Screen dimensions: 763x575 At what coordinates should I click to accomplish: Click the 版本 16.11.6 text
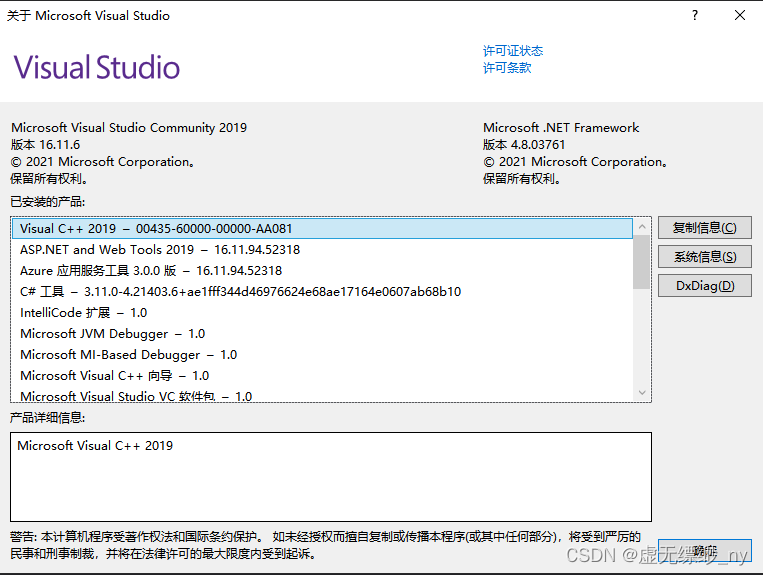tap(45, 144)
